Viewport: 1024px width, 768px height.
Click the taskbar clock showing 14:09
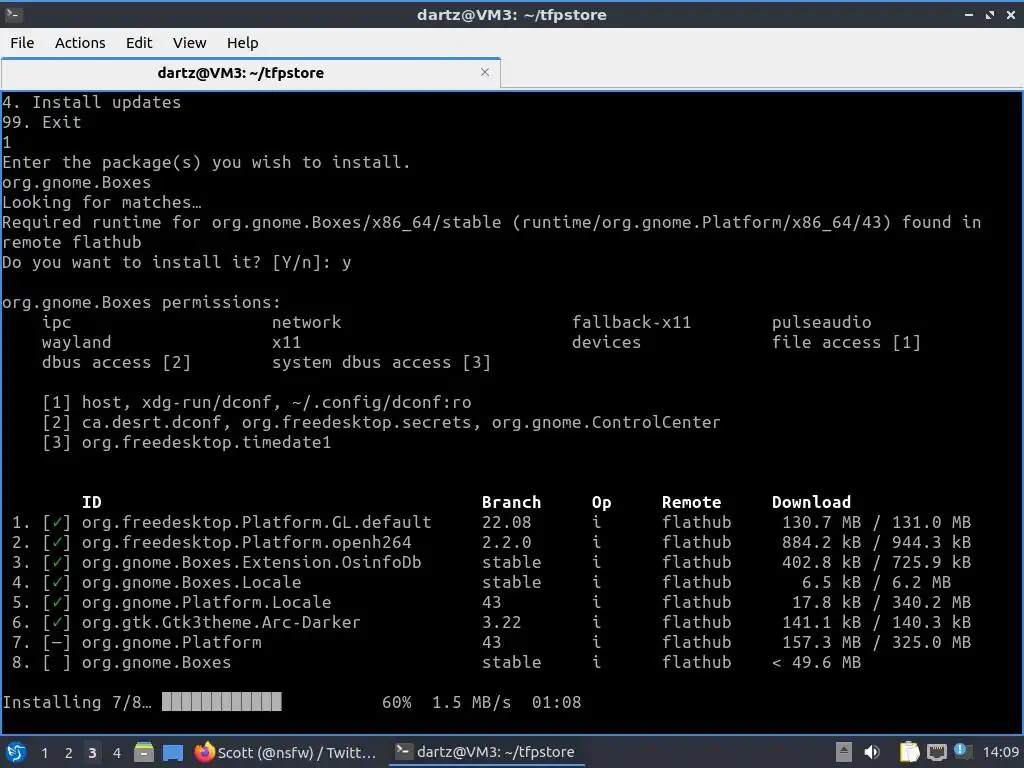tap(1000, 752)
